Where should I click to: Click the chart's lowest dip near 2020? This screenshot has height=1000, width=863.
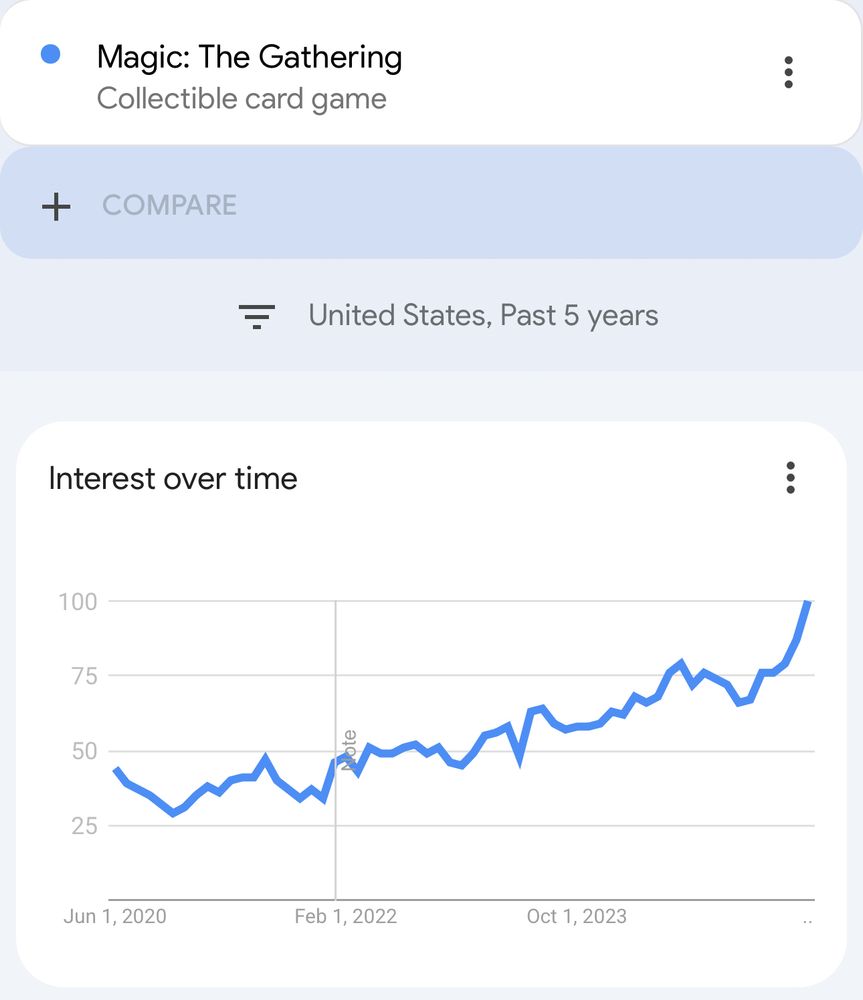(x=173, y=813)
